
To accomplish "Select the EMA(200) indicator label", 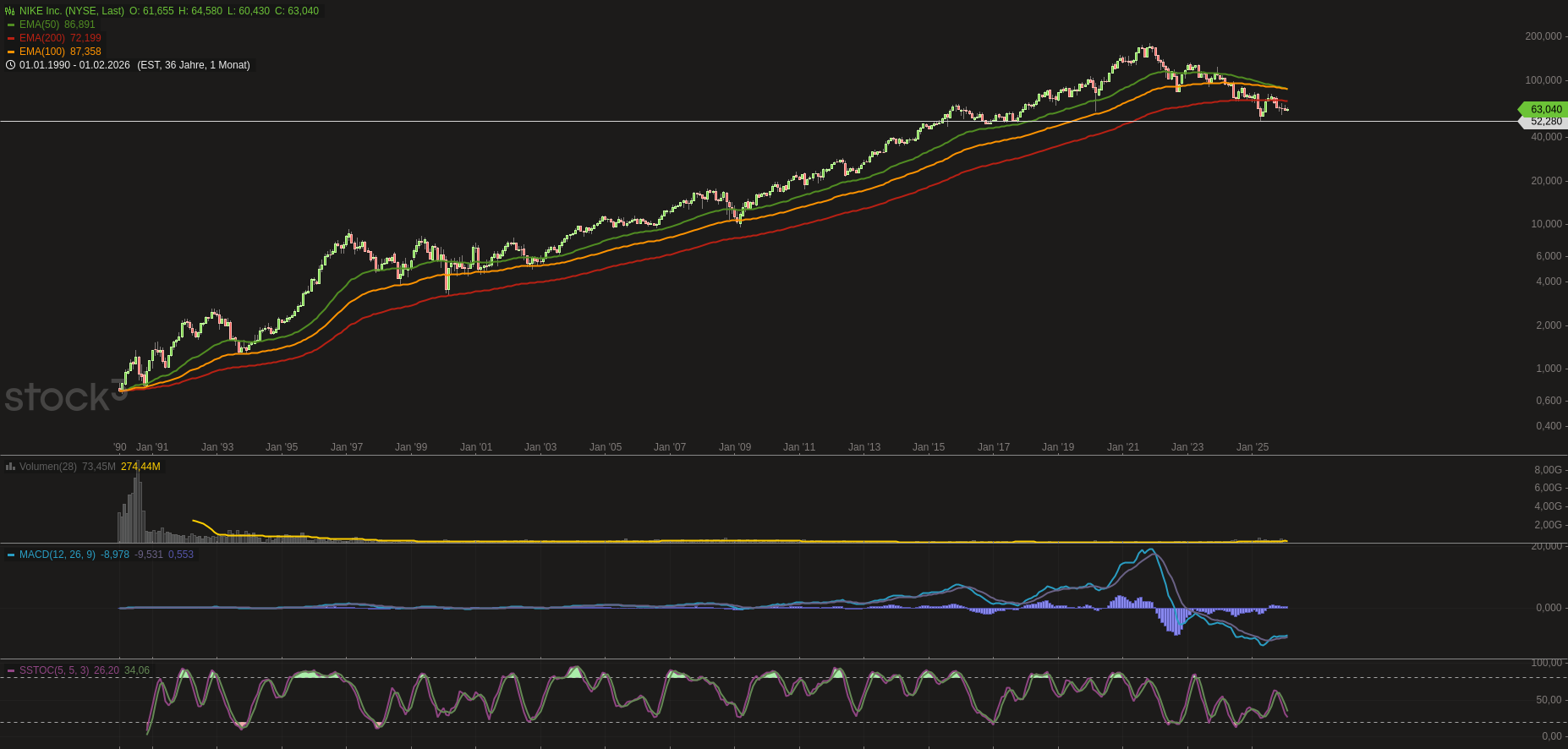I will (x=42, y=38).
